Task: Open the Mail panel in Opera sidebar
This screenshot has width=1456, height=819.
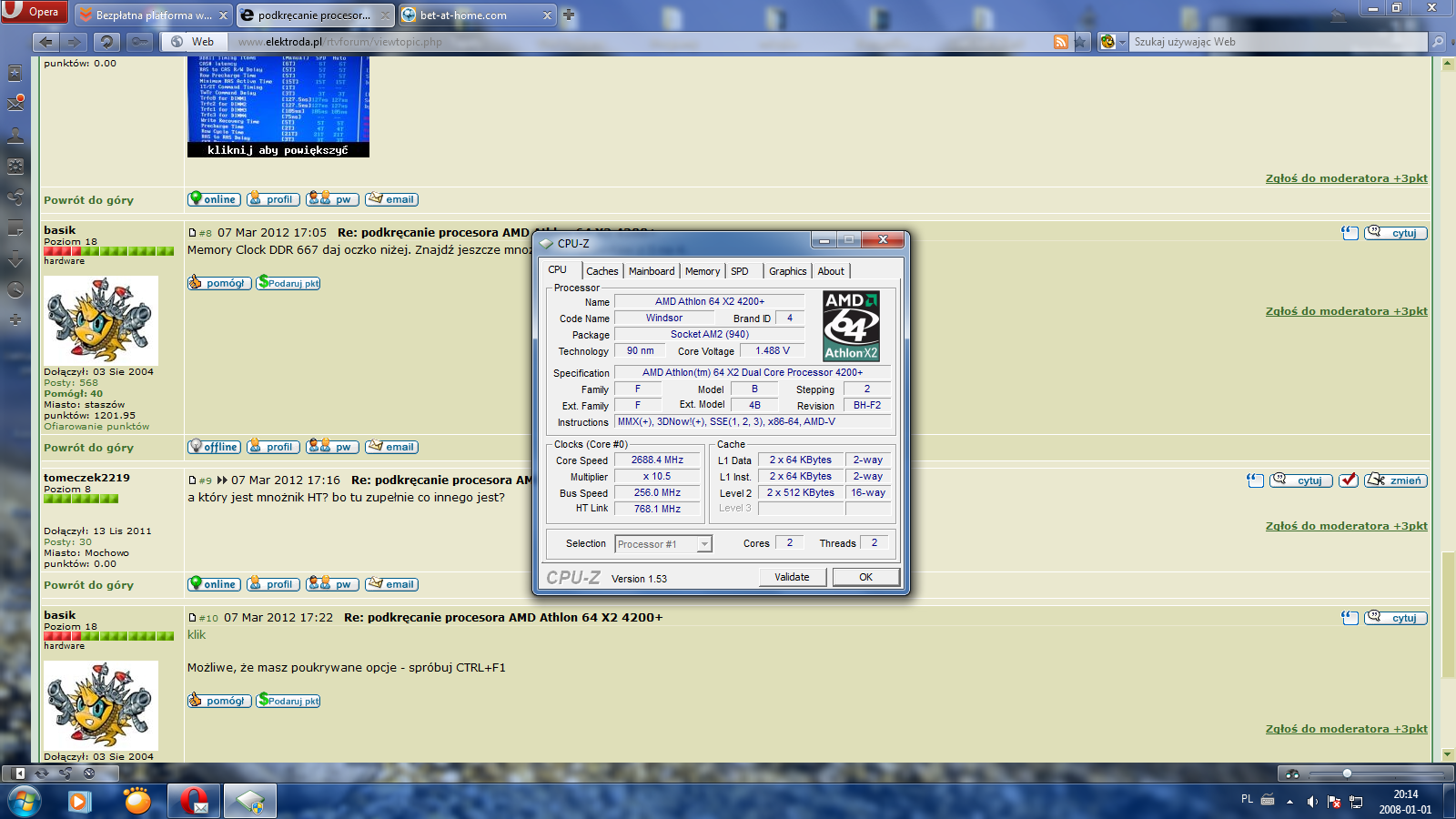Action: (15, 104)
